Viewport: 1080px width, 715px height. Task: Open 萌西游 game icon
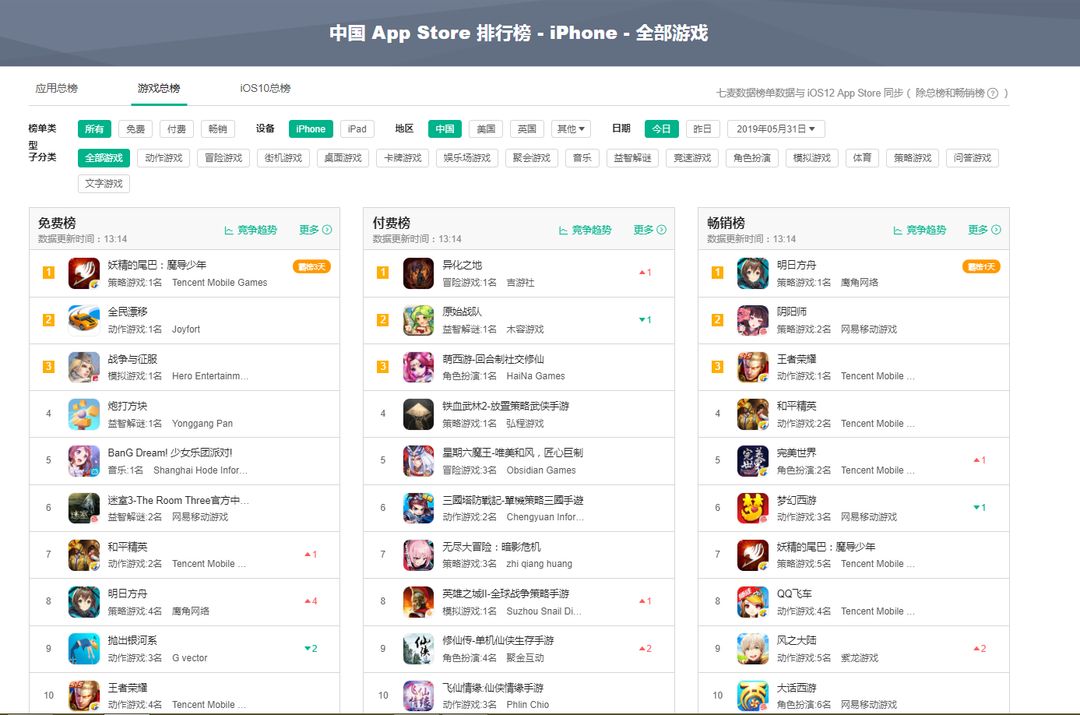coord(418,366)
